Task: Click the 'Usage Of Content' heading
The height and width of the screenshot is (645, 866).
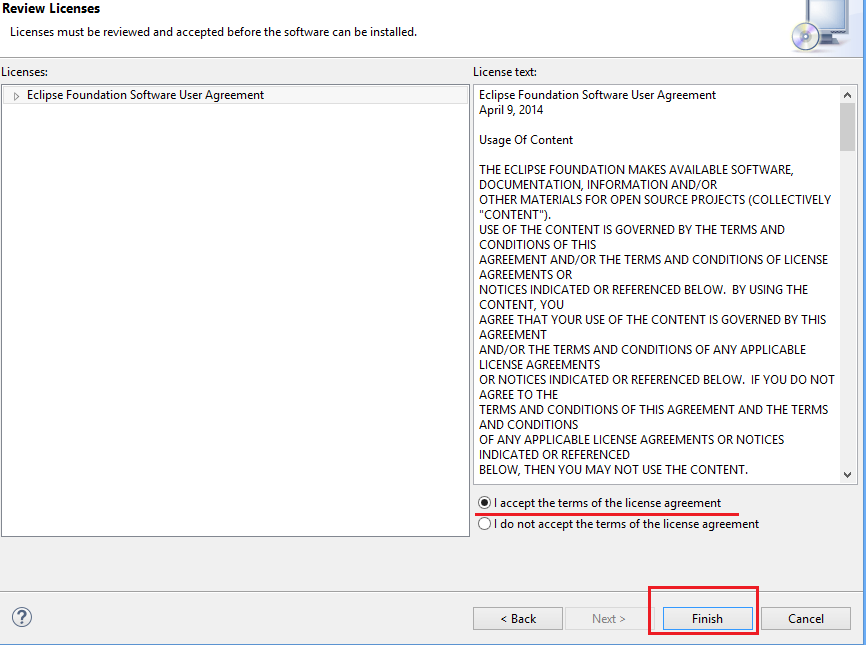Action: [526, 140]
